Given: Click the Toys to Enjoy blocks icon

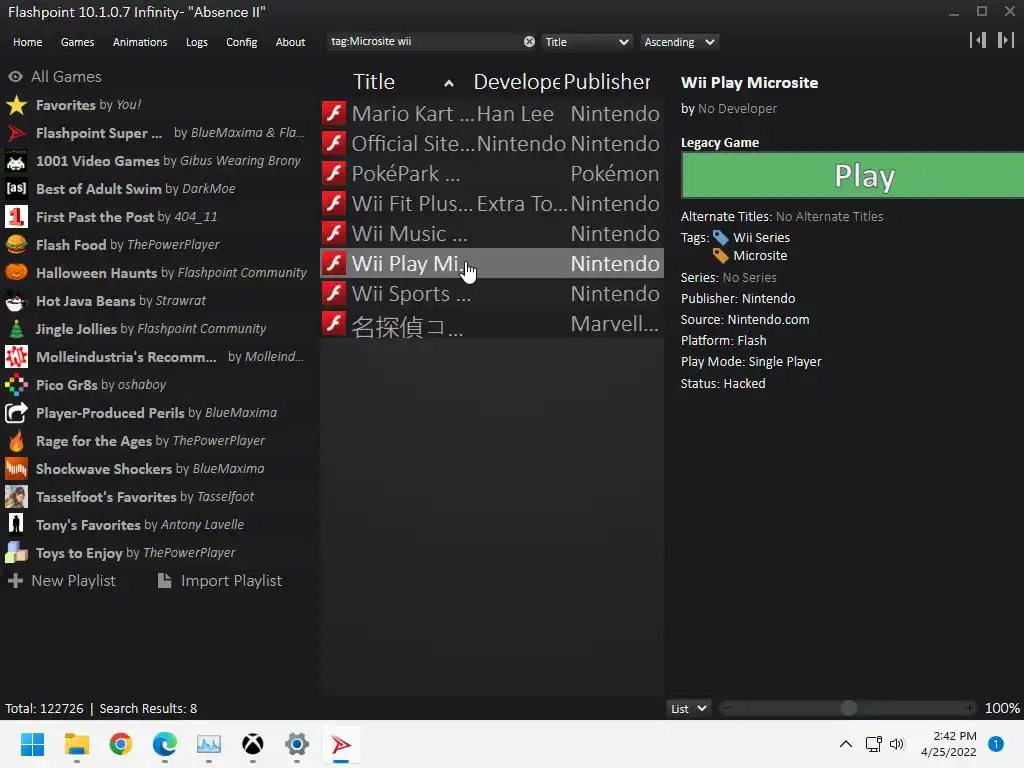Looking at the screenshot, I should click(16, 553).
